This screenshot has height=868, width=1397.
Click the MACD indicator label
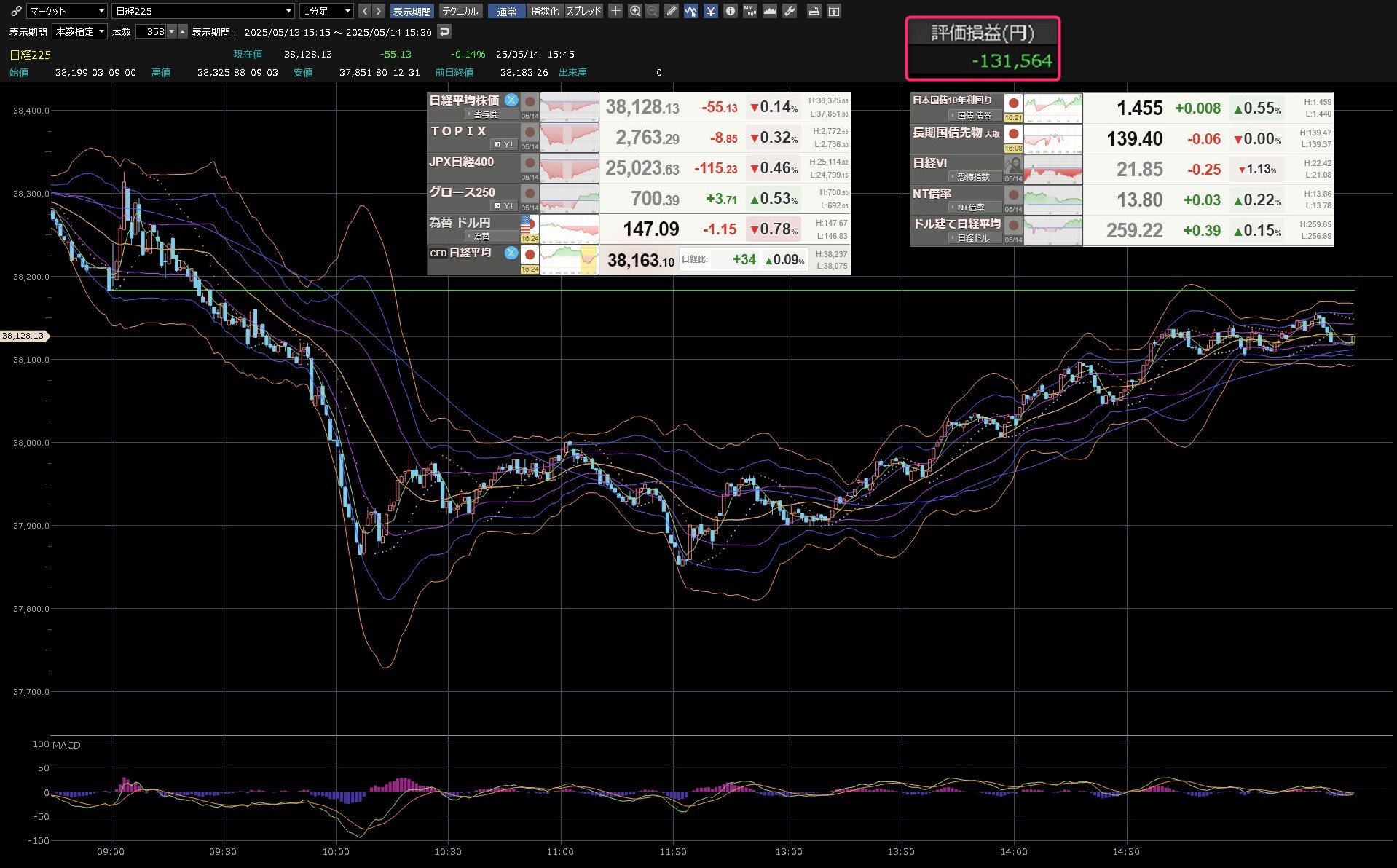pos(66,745)
